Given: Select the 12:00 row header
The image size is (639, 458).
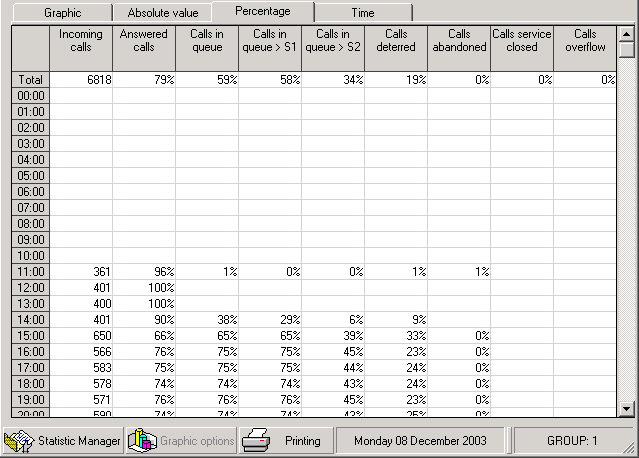Looking at the screenshot, I should point(31,288).
